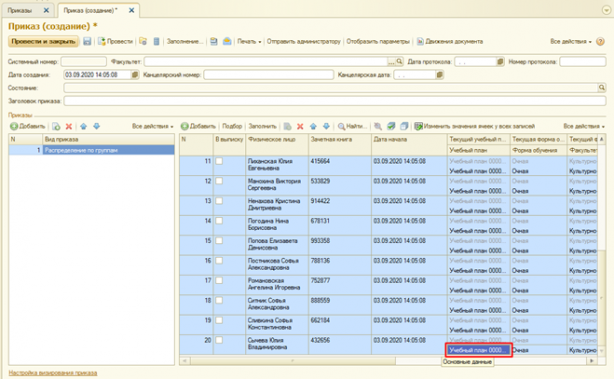
Task: Move the order down in the left list
Action: pos(96,126)
